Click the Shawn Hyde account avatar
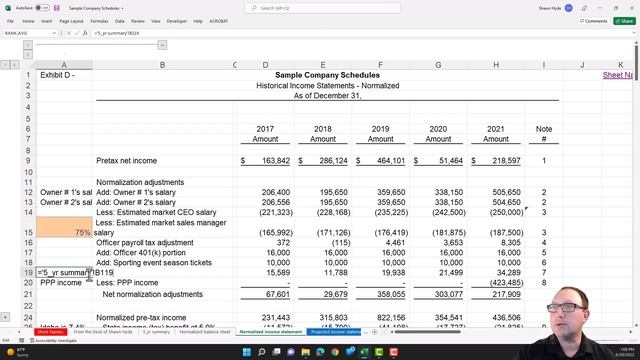This screenshot has height=360, width=640. pyautogui.click(x=569, y=8)
